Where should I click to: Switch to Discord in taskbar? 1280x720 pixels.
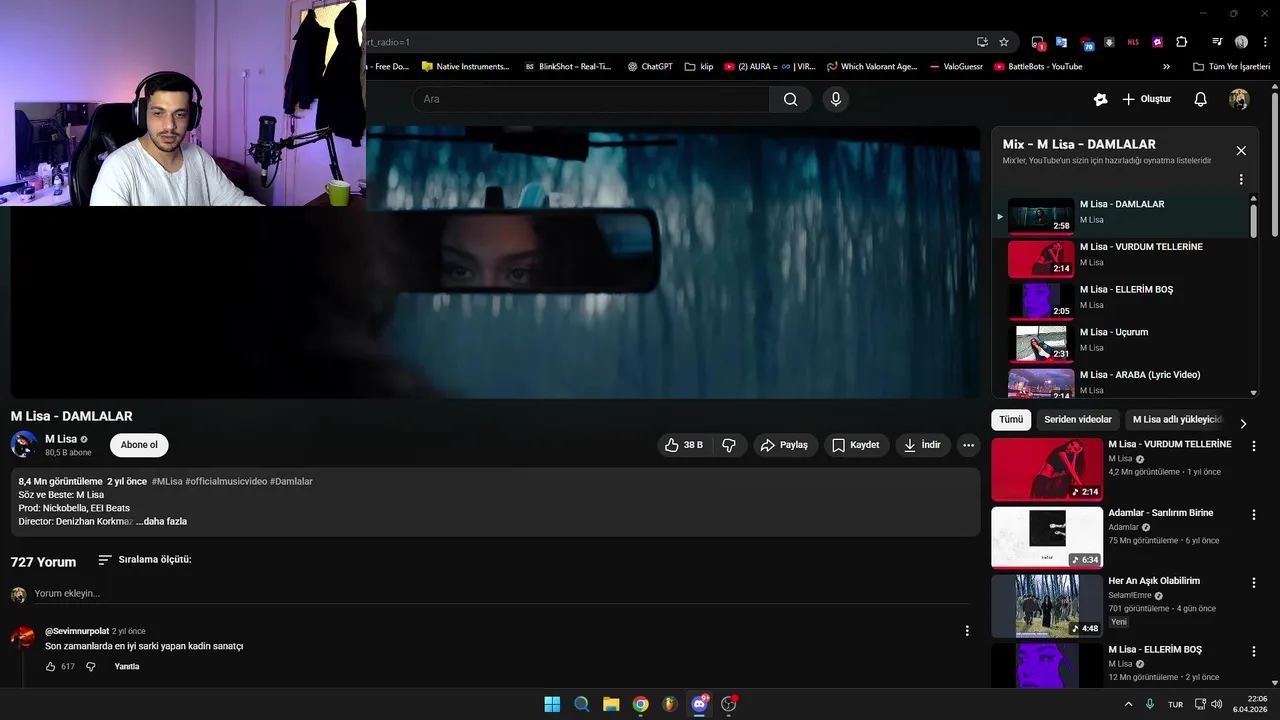click(x=699, y=704)
